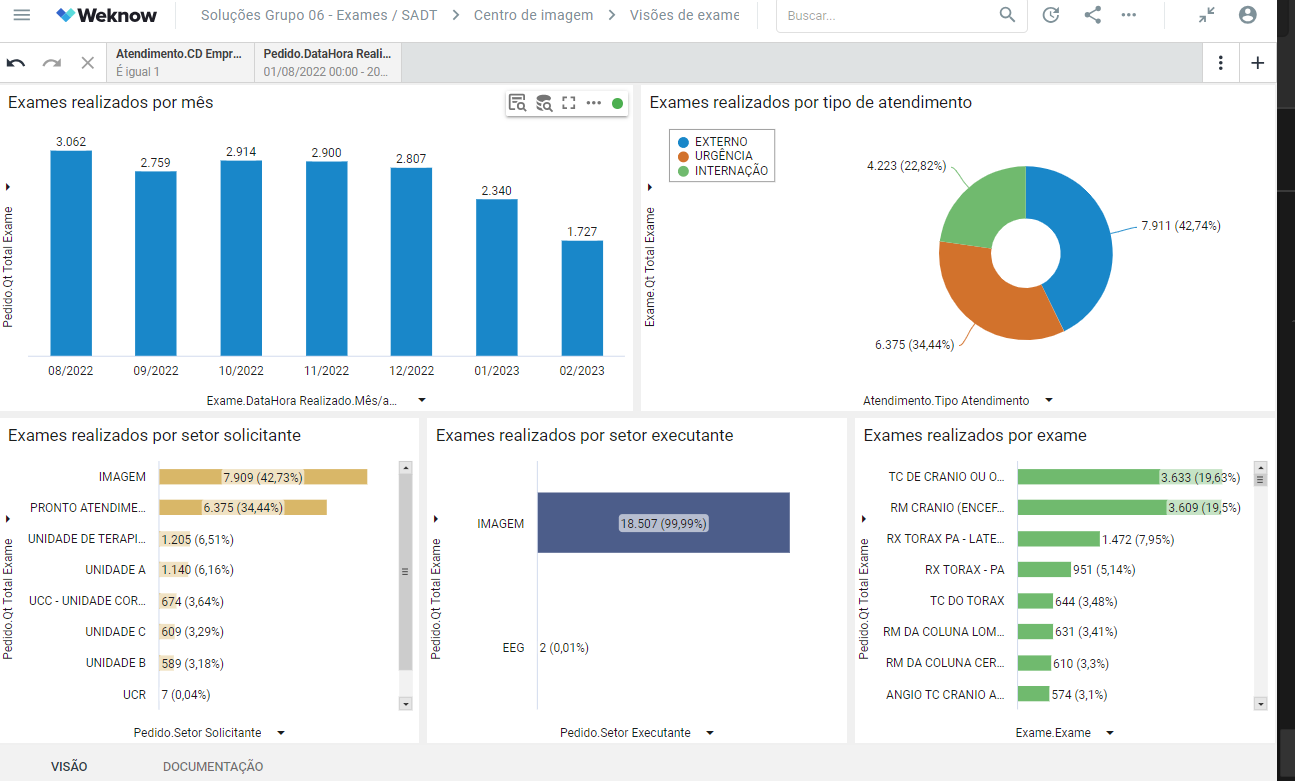Redo the filter action

[x=52, y=63]
